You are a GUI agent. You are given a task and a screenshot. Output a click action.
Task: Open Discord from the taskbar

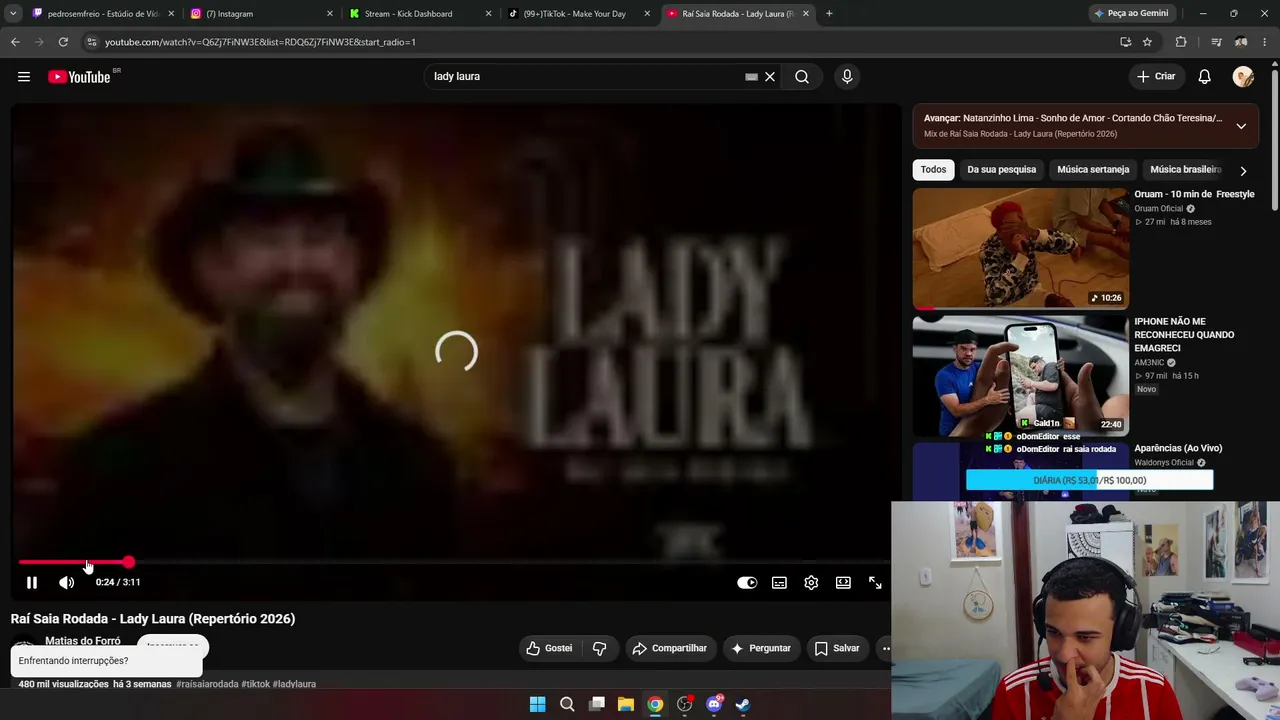(x=714, y=704)
